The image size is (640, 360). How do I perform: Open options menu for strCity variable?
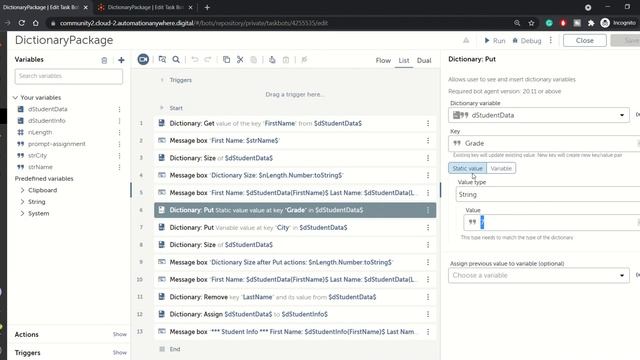pyautogui.click(x=119, y=156)
